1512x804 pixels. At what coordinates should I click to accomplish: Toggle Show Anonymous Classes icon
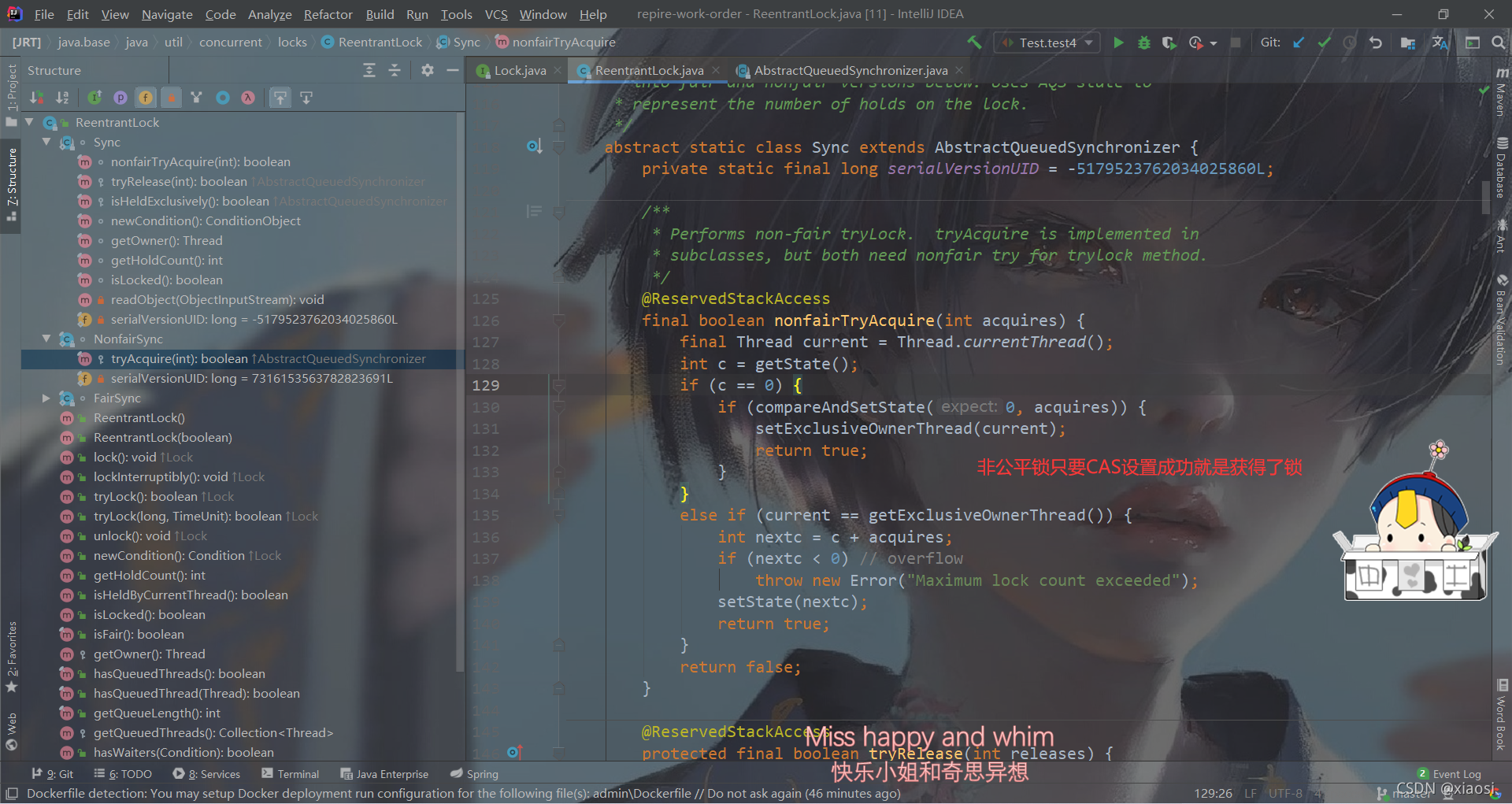(223, 98)
